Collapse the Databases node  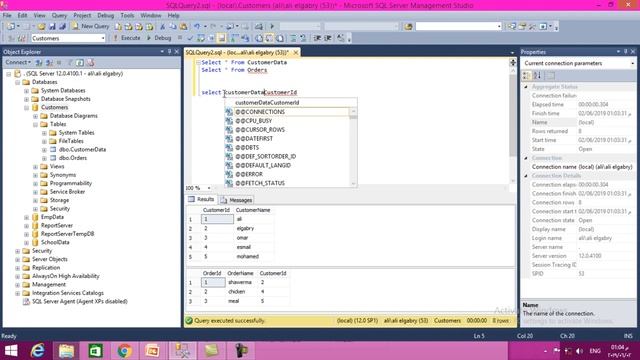click(18, 82)
